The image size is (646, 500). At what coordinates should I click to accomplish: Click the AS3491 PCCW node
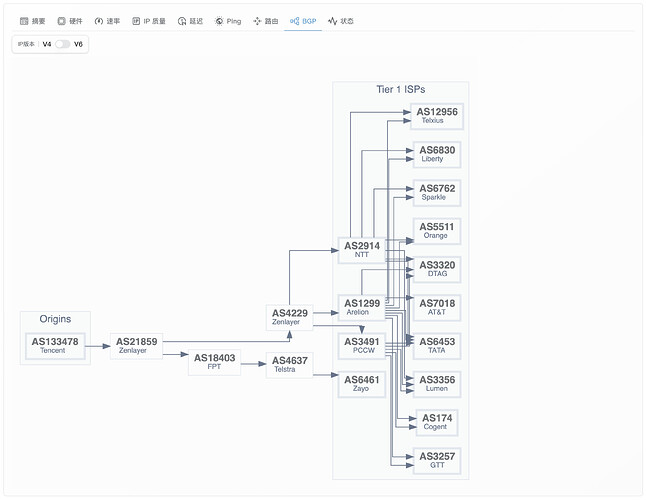pyautogui.click(x=362, y=346)
